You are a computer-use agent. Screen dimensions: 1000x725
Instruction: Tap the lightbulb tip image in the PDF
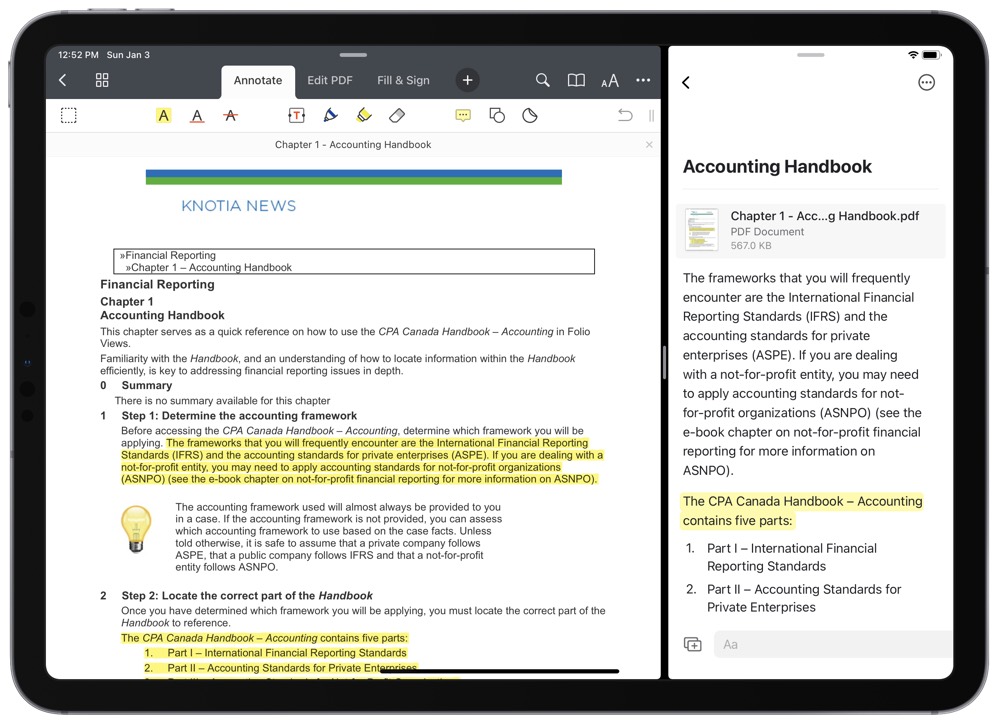pos(136,529)
